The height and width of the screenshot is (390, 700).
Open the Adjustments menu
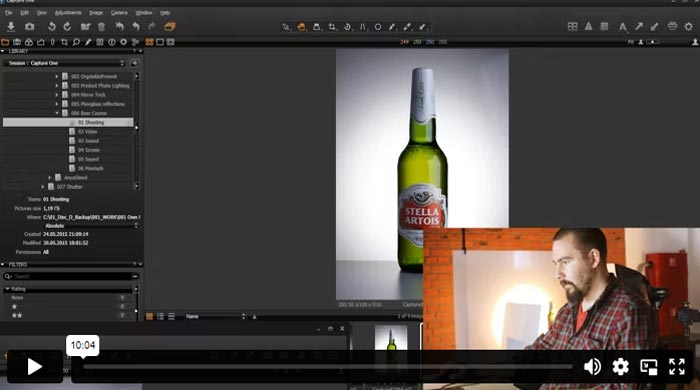68,12
